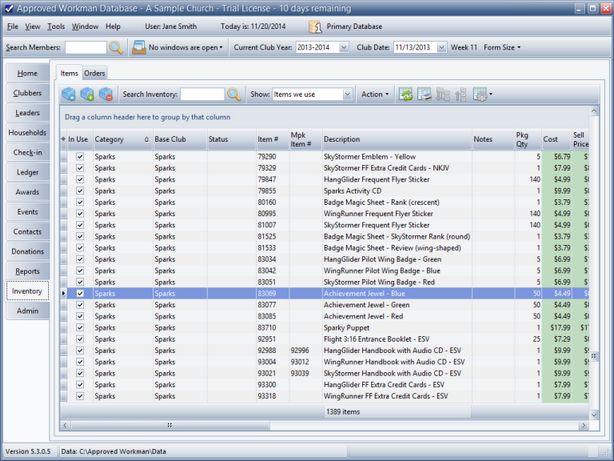
Task: Open the Current Club Year dropdown
Action: pyautogui.click(x=343, y=47)
